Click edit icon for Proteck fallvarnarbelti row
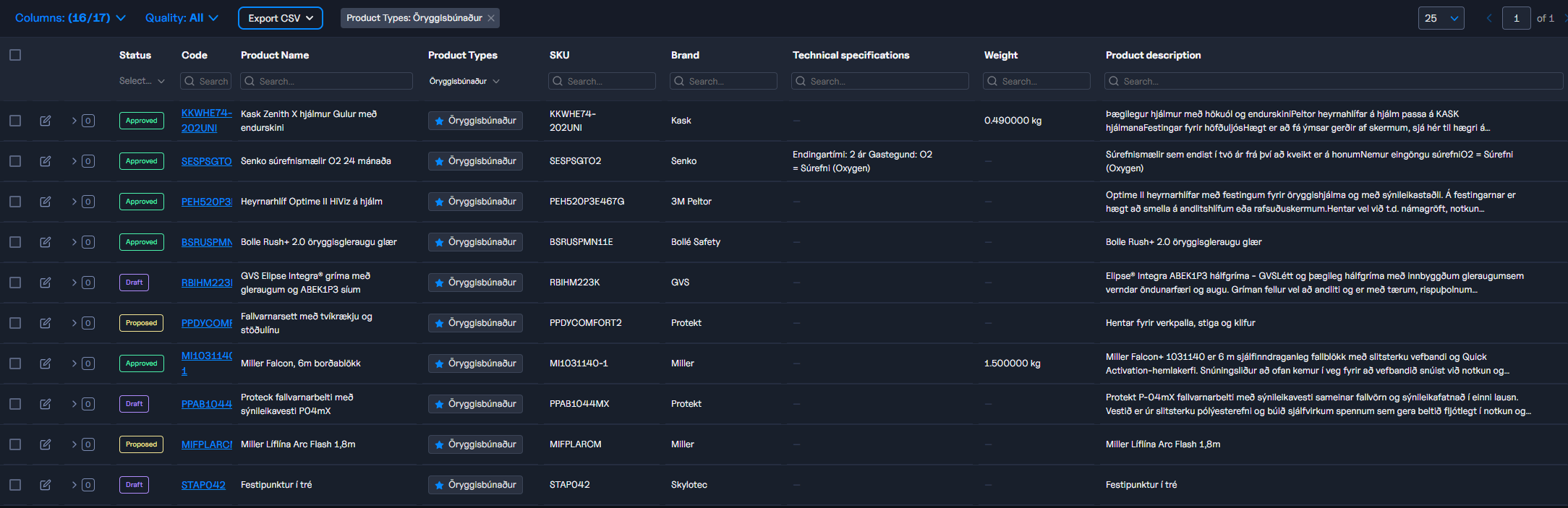The height and width of the screenshot is (508, 1568). (x=46, y=404)
